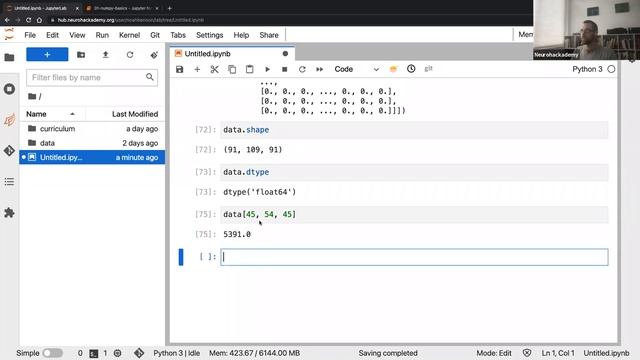Click Ln 1, Col 1 in status bar
The height and width of the screenshot is (360, 640).
558,353
